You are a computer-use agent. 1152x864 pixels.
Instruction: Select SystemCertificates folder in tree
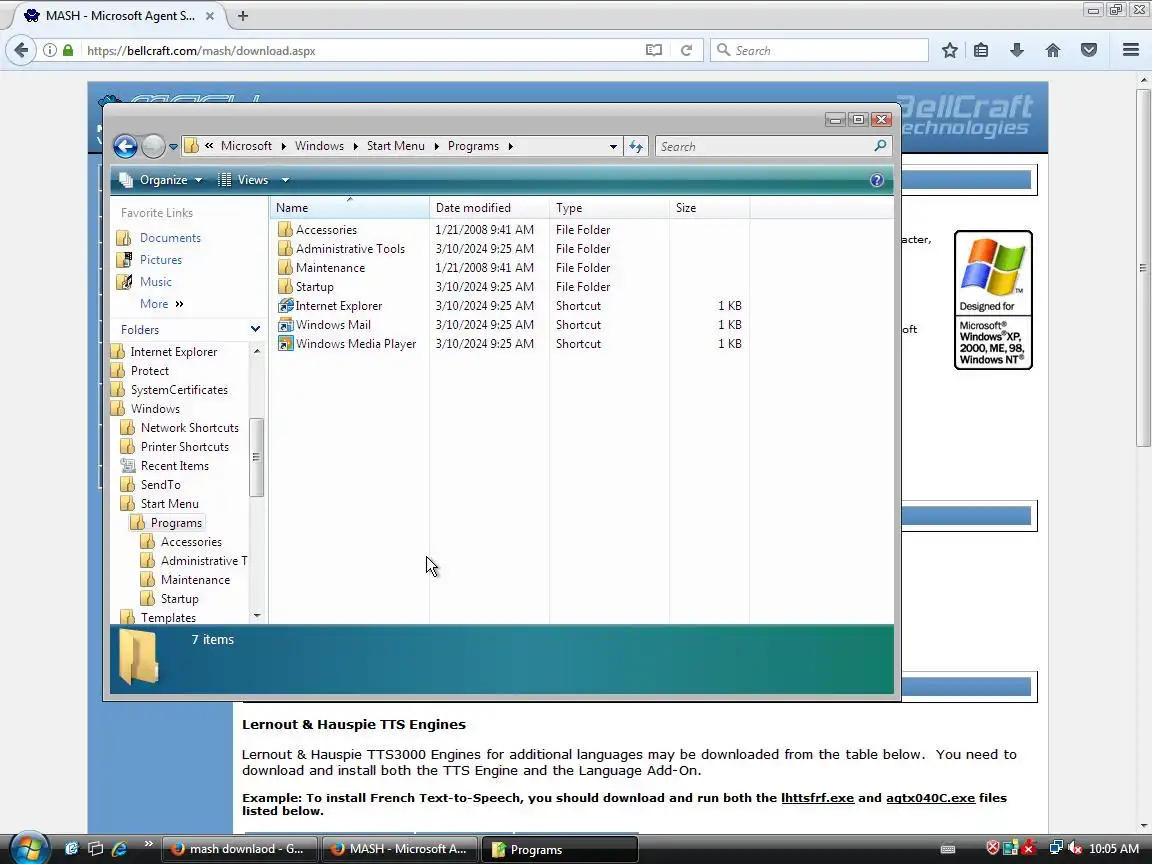(179, 390)
